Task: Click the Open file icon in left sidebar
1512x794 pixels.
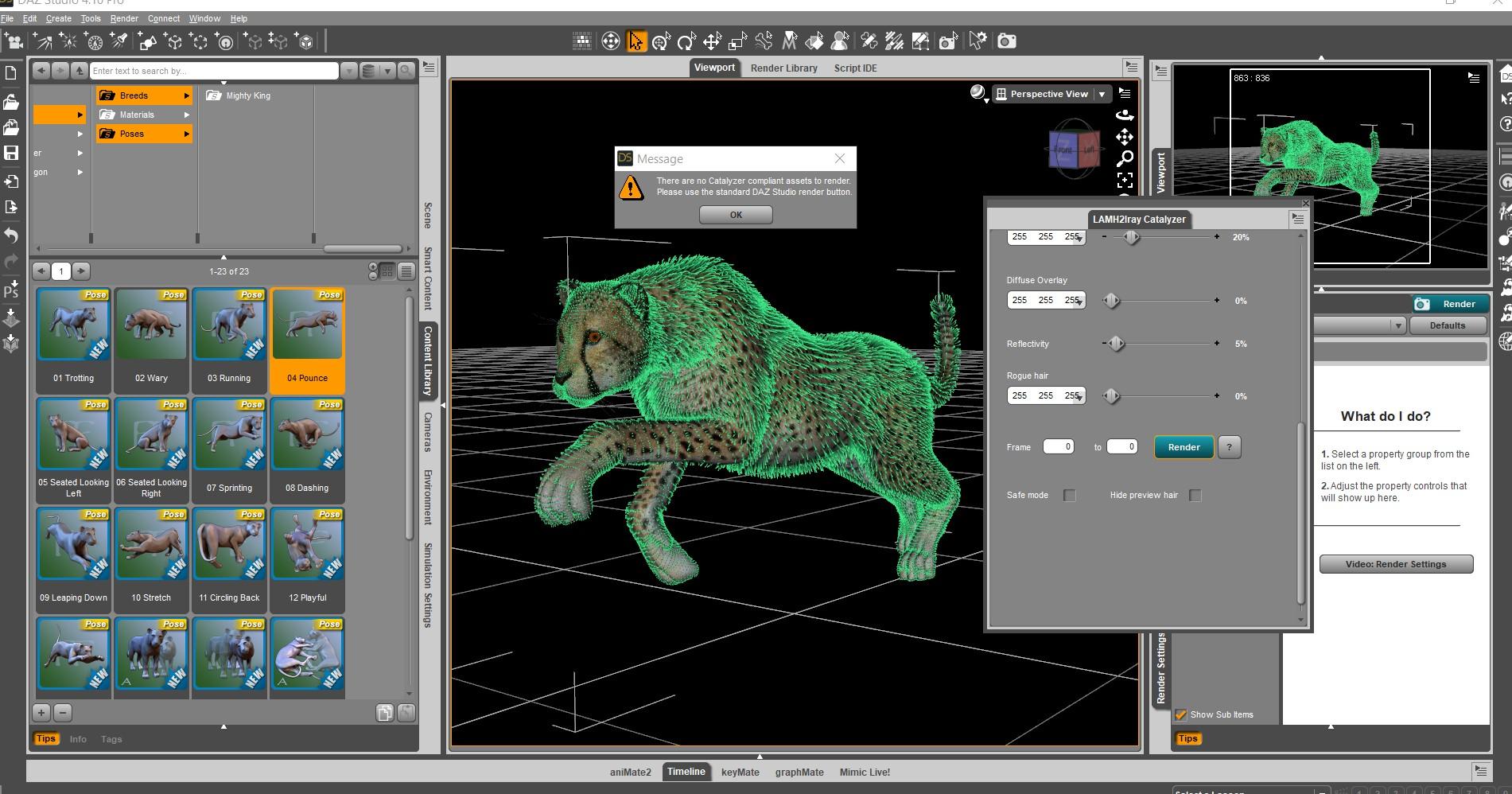Action: coord(11,101)
